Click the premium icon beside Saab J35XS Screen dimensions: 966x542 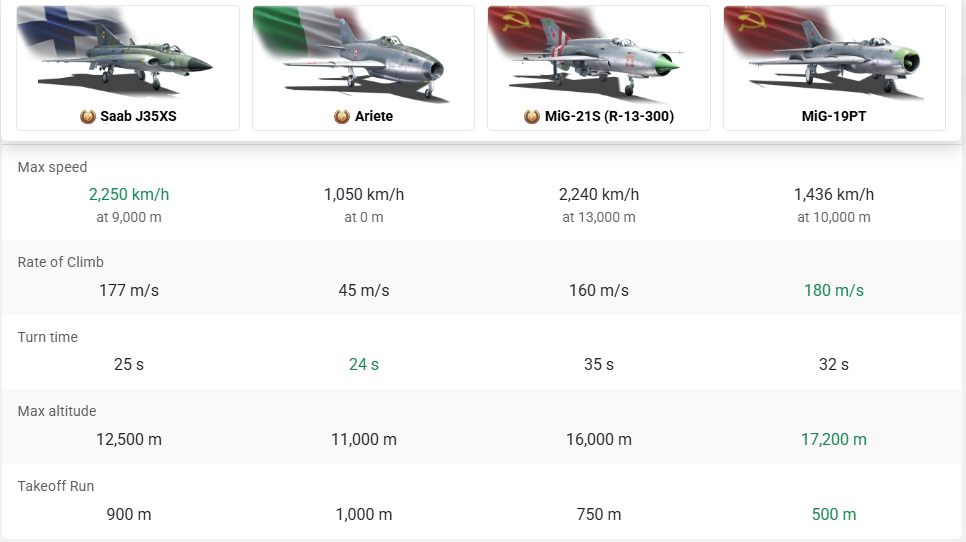(88, 116)
